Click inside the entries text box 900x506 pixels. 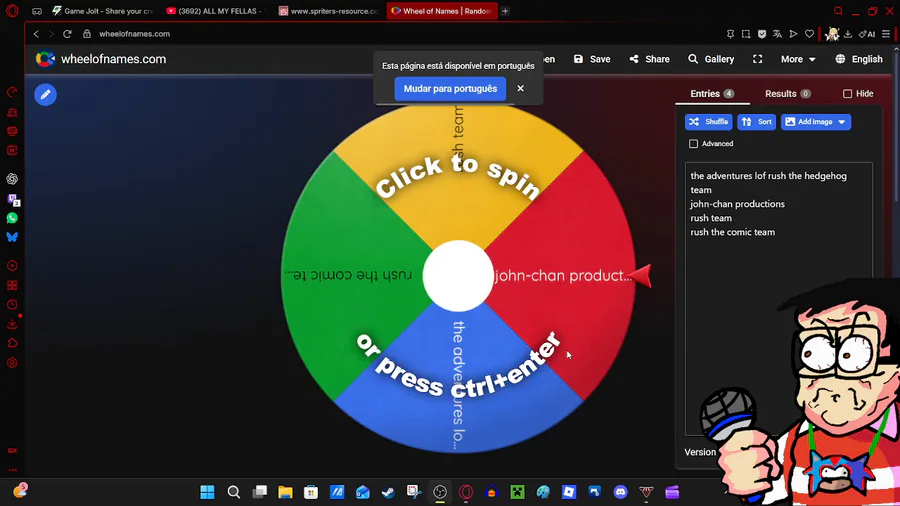[778, 298]
